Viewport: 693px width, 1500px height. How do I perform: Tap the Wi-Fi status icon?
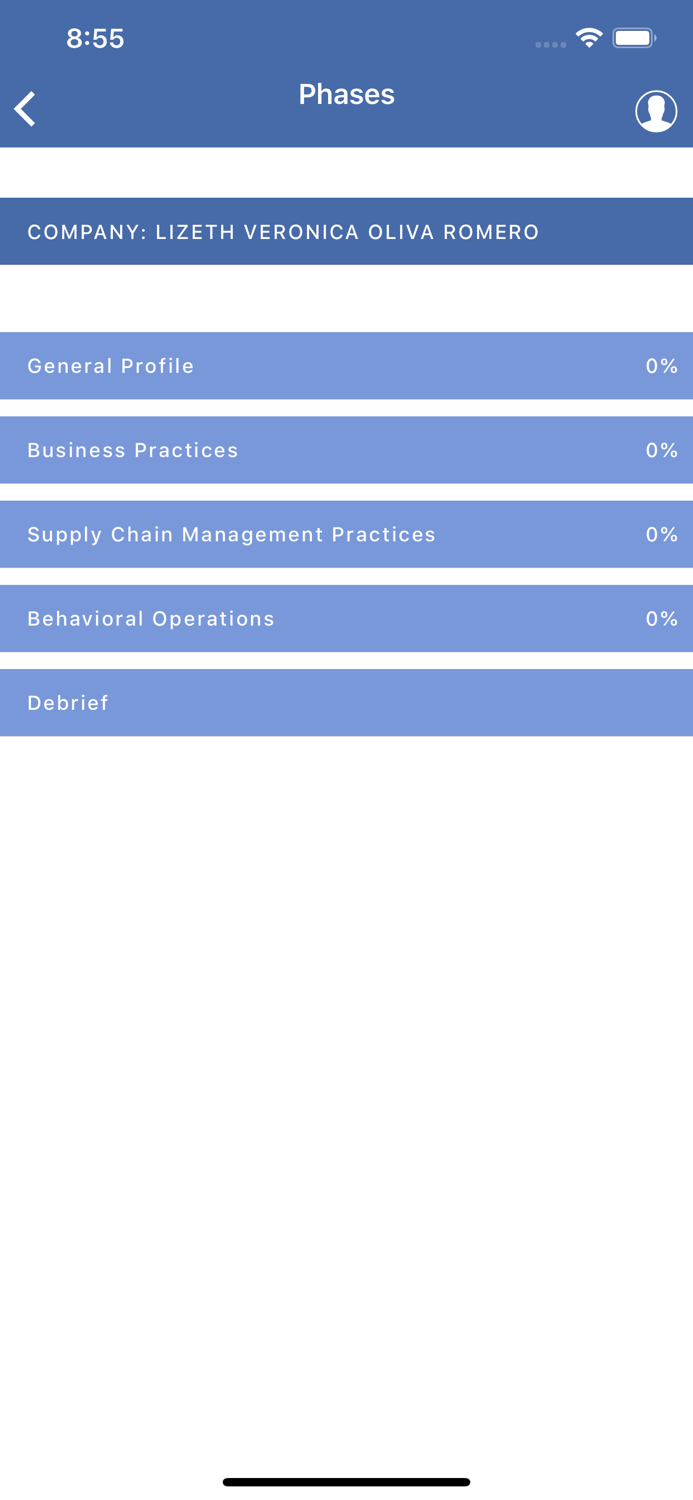(x=589, y=39)
